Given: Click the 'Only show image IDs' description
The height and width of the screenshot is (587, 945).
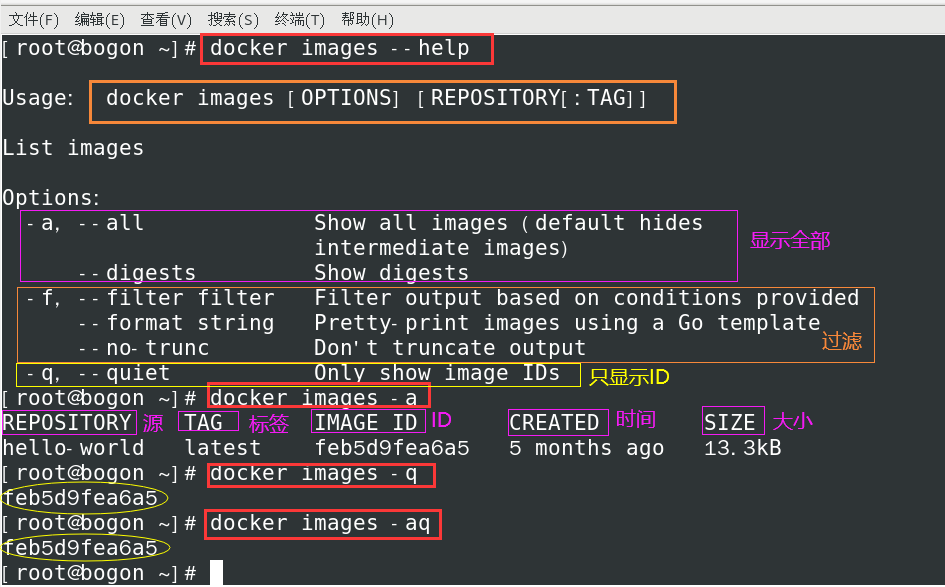Looking at the screenshot, I should pyautogui.click(x=437, y=374).
